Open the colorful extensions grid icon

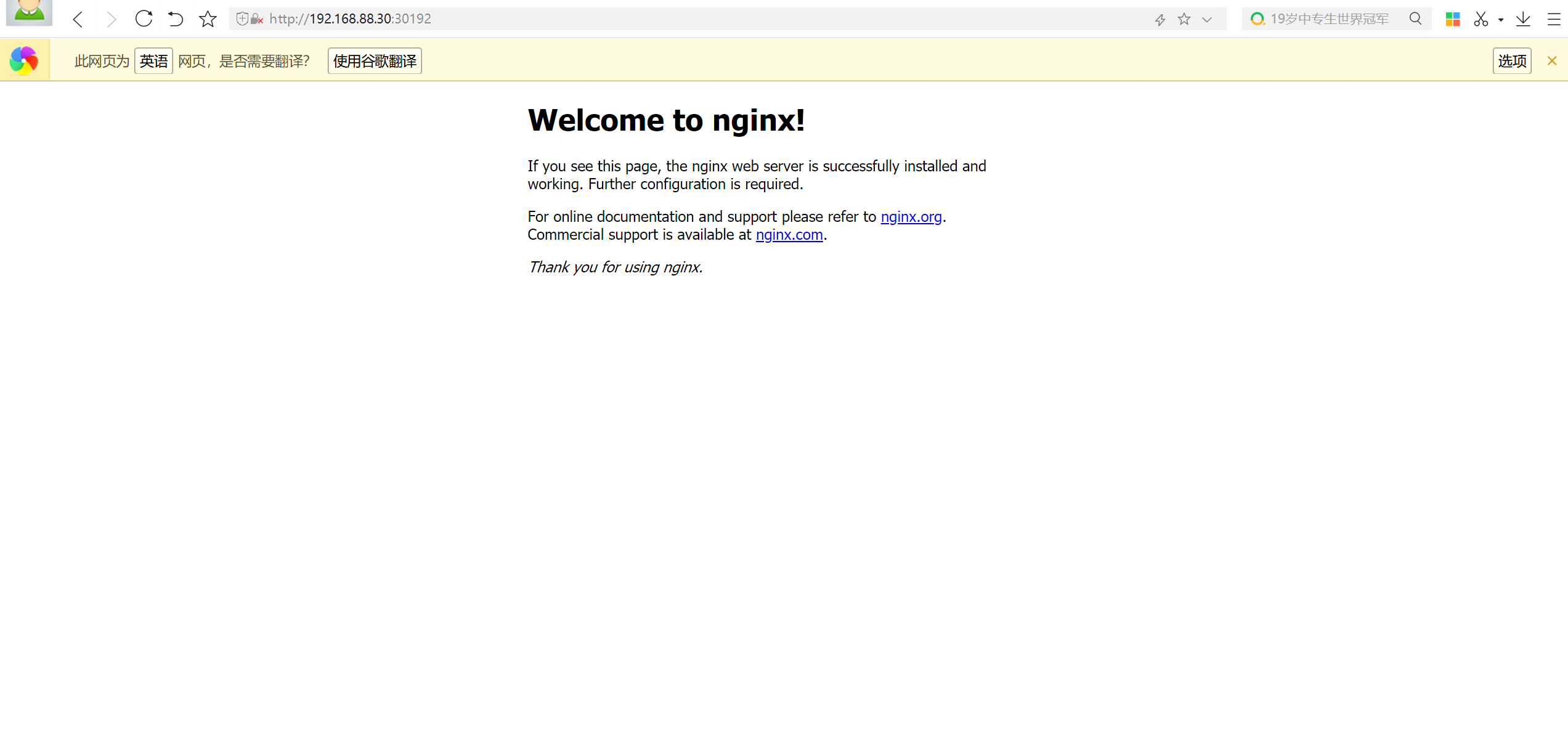pyautogui.click(x=1453, y=19)
